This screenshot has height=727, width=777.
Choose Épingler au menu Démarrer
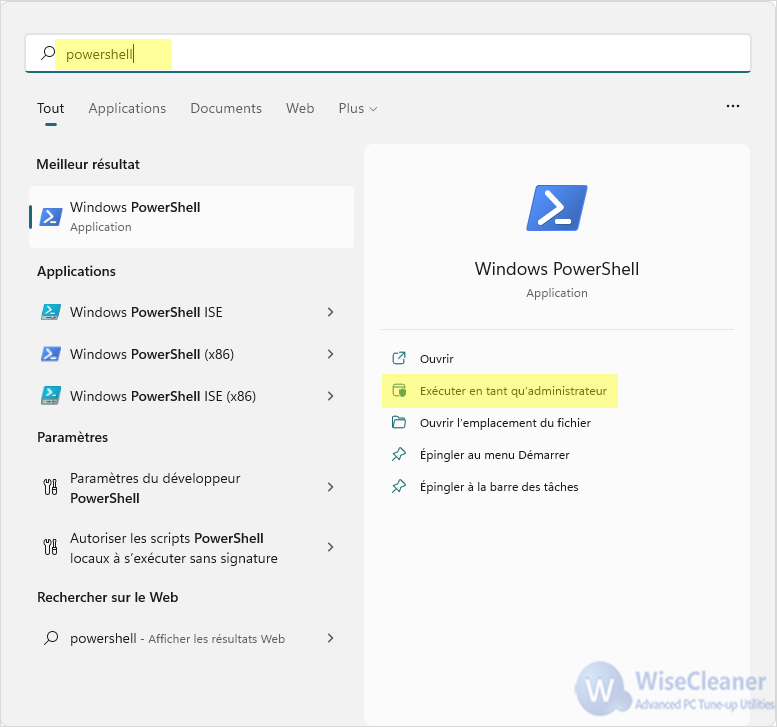coord(495,455)
